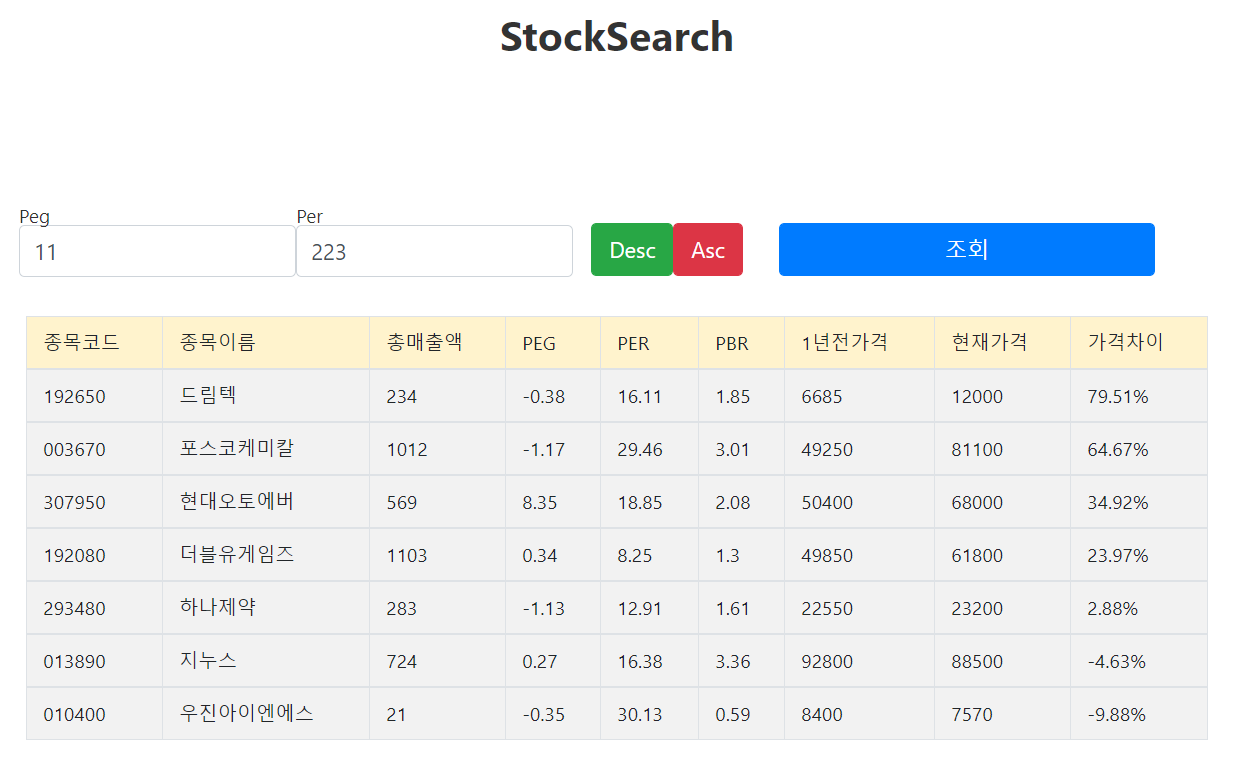Image resolution: width=1240 pixels, height=759 pixels.
Task: Click the 가격차이 column header
Action: pyautogui.click(x=1125, y=343)
